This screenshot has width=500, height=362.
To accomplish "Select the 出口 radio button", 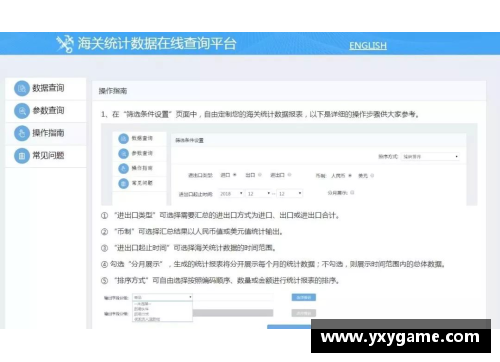I will (x=260, y=175).
